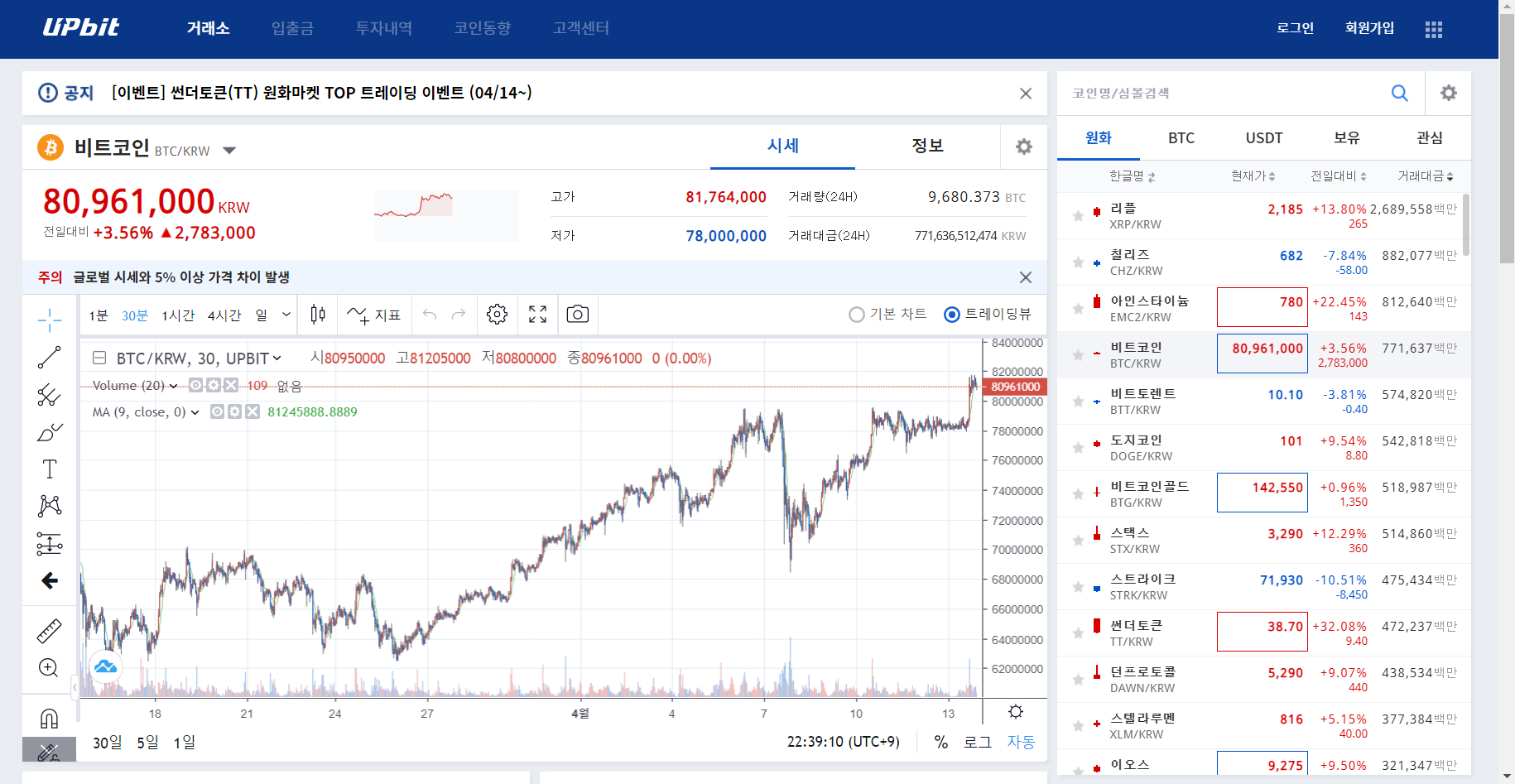Open the chart settings gear in toolbar
This screenshot has height=784, width=1515.
pyautogui.click(x=497, y=315)
